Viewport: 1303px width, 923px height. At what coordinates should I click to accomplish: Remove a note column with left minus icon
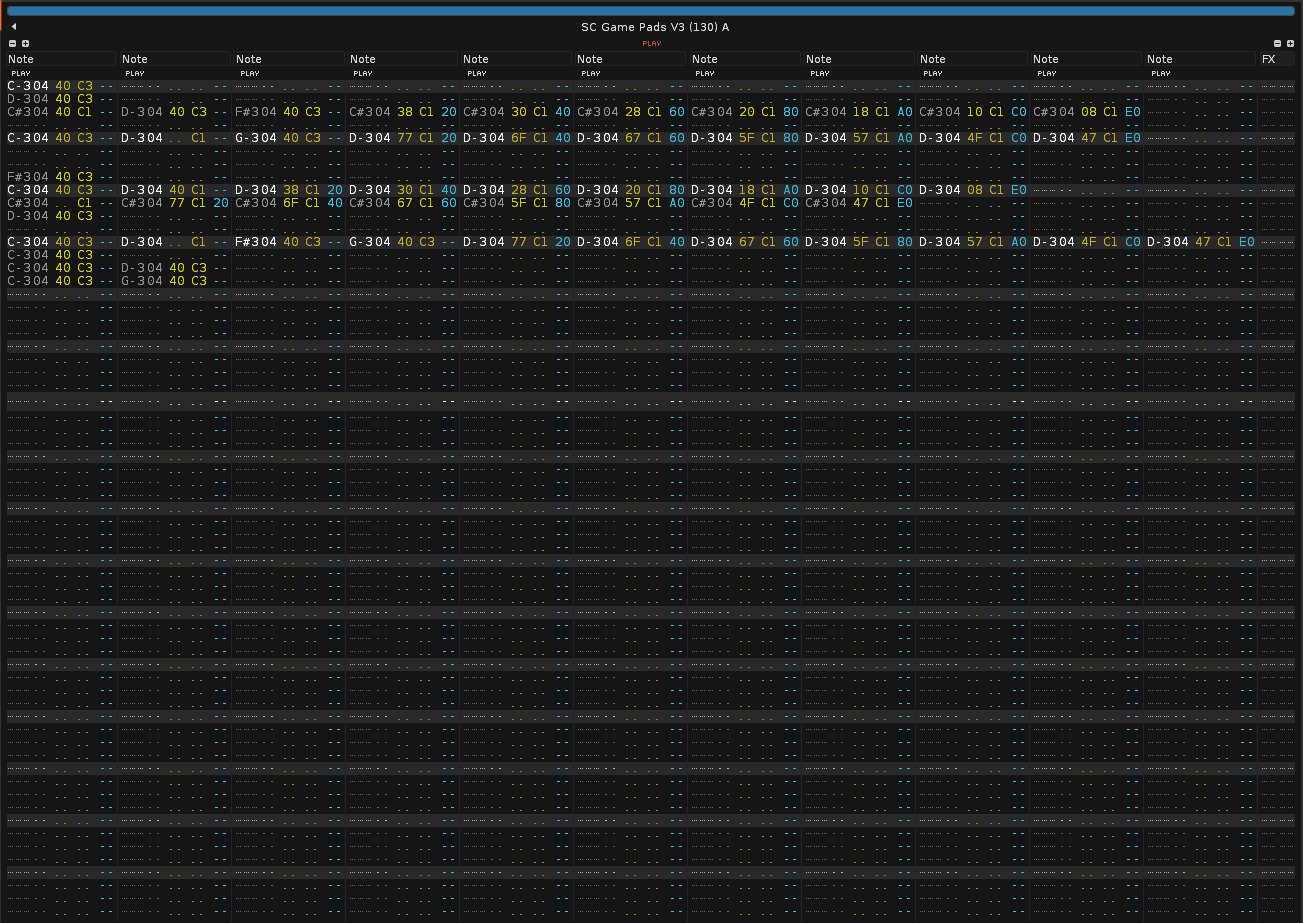13,44
